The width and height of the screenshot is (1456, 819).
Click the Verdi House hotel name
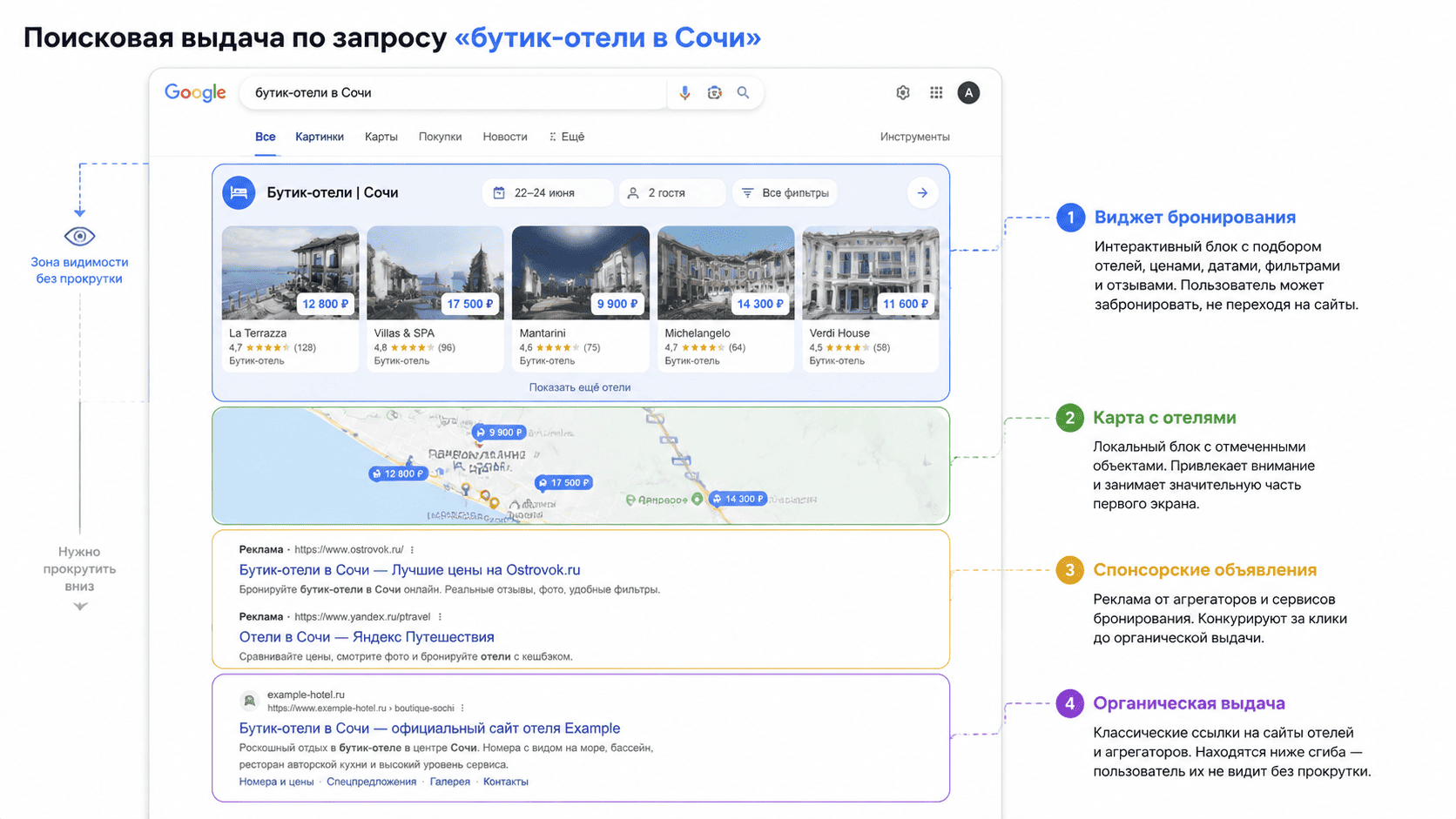839,333
